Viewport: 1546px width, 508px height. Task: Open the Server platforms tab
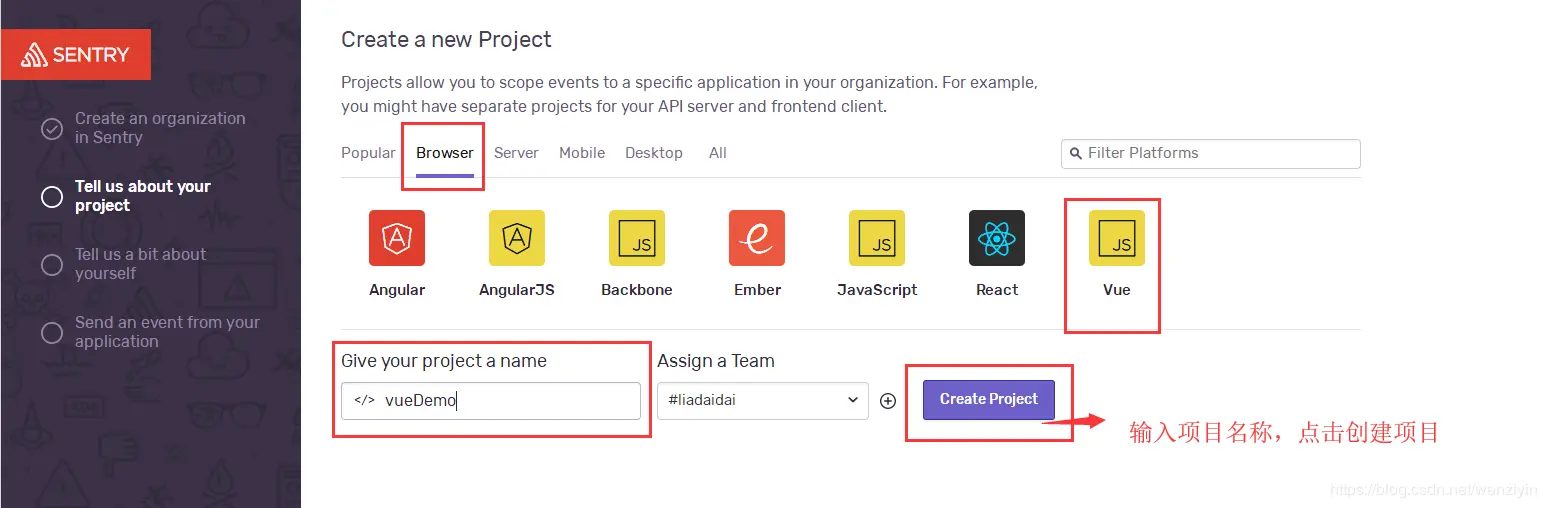tap(516, 153)
